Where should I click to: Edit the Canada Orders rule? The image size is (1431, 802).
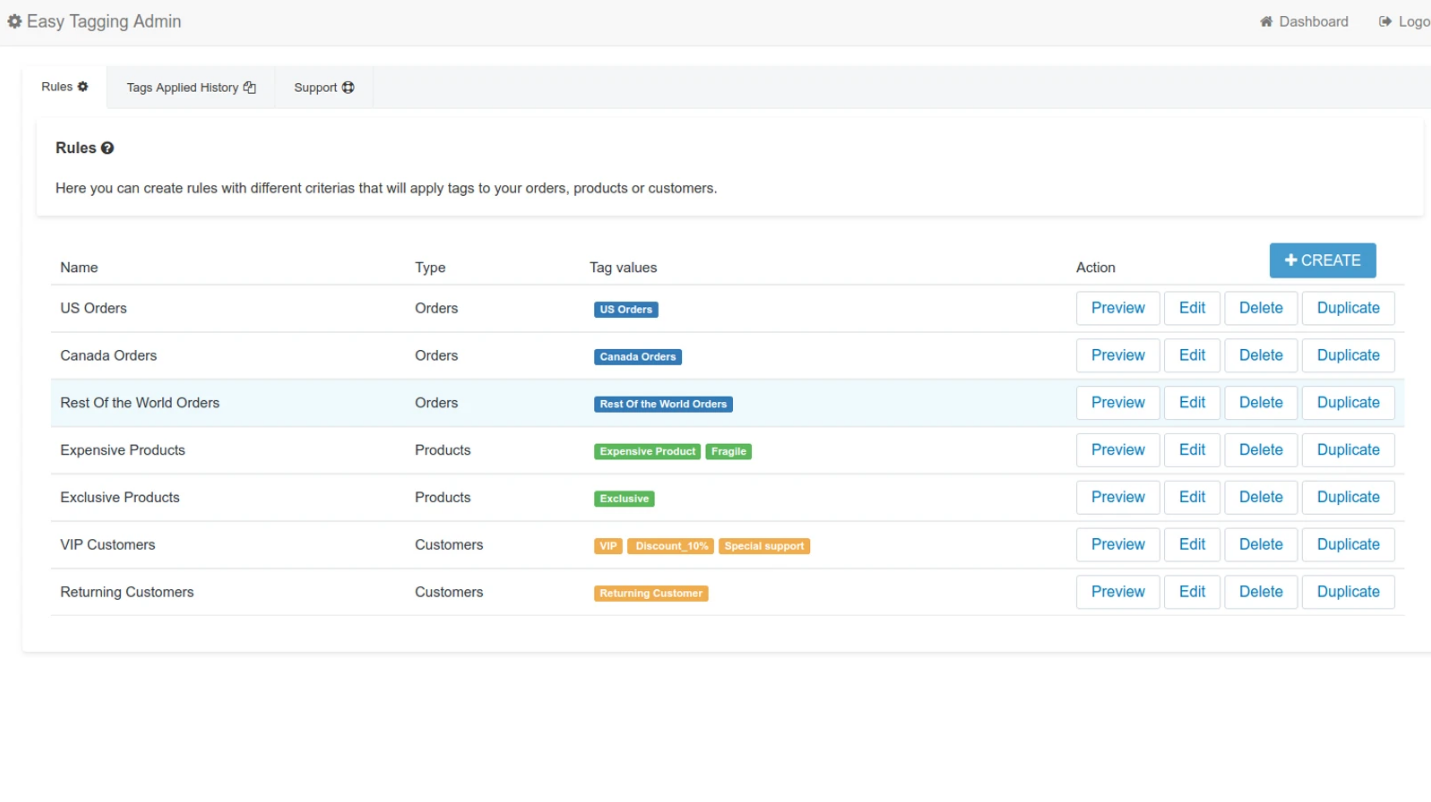[x=1192, y=355]
